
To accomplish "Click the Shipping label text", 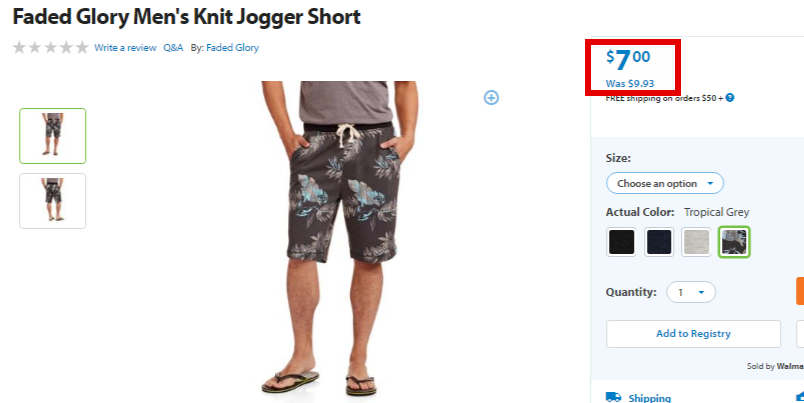I will 649,398.
